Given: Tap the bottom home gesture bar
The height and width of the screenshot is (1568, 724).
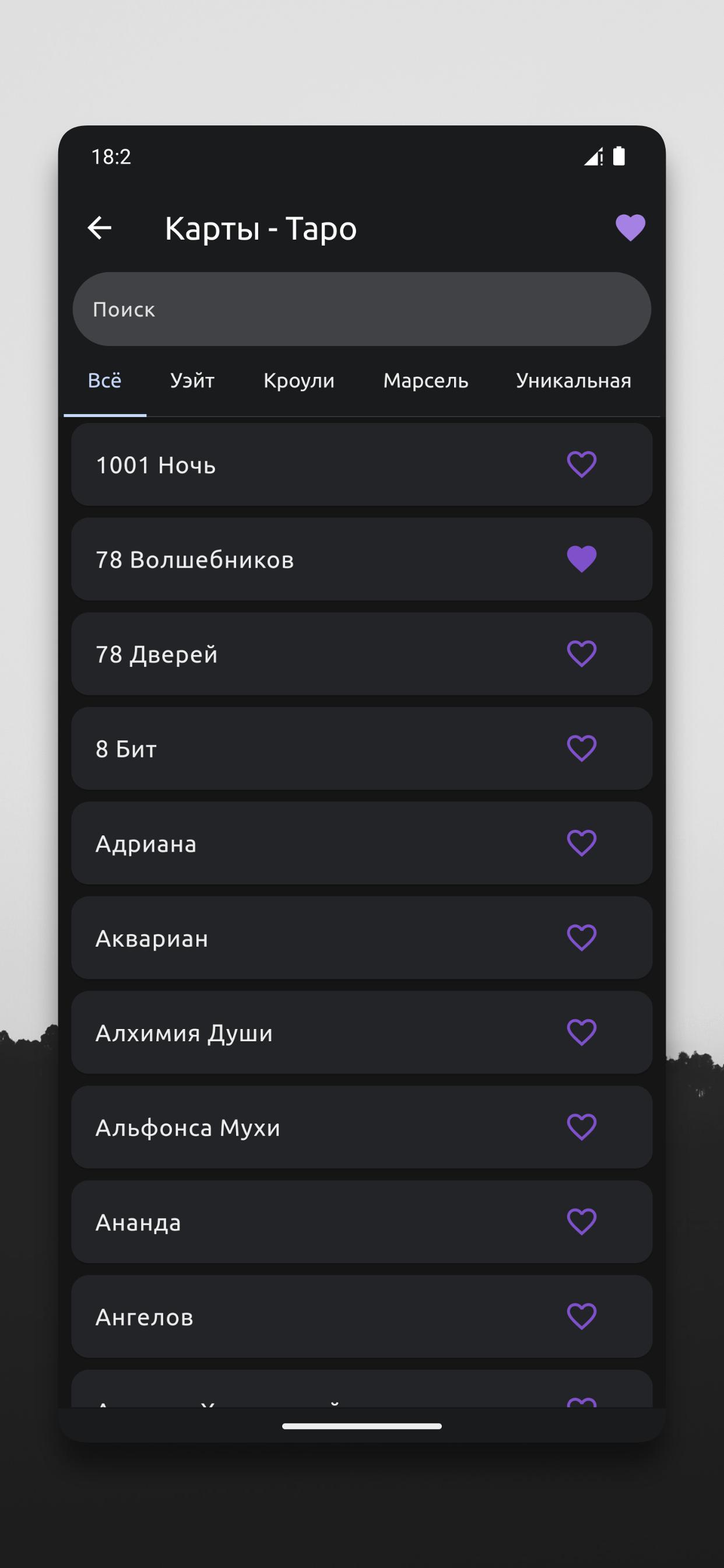Looking at the screenshot, I should (362, 1426).
